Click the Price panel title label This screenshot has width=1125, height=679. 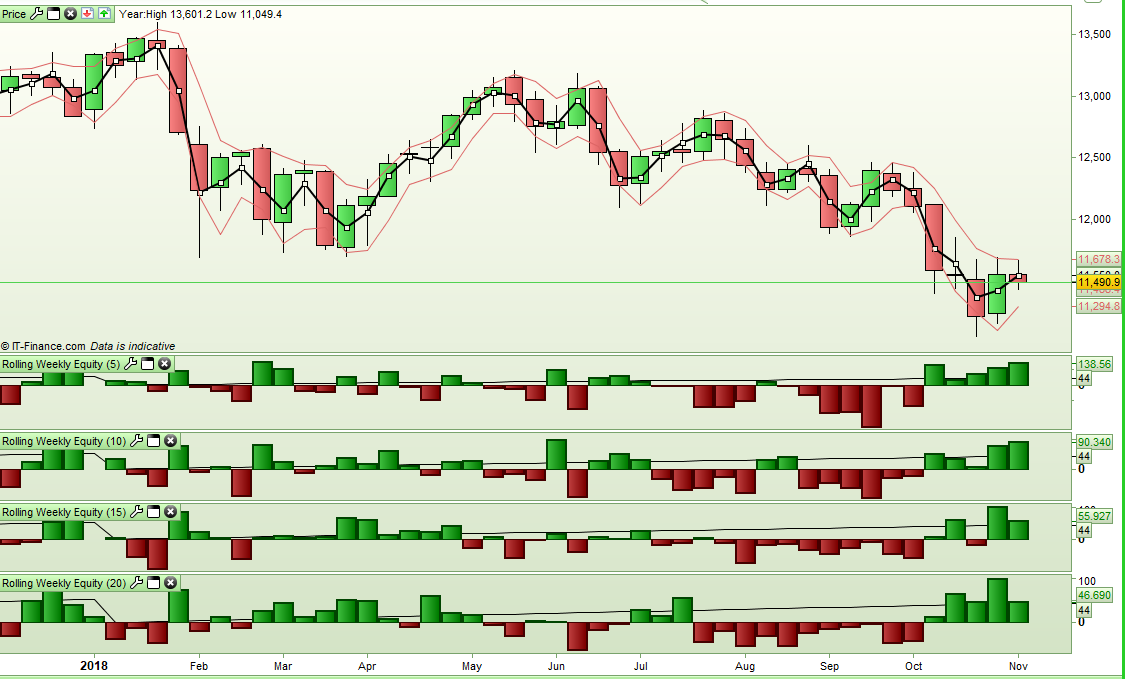(x=15, y=14)
